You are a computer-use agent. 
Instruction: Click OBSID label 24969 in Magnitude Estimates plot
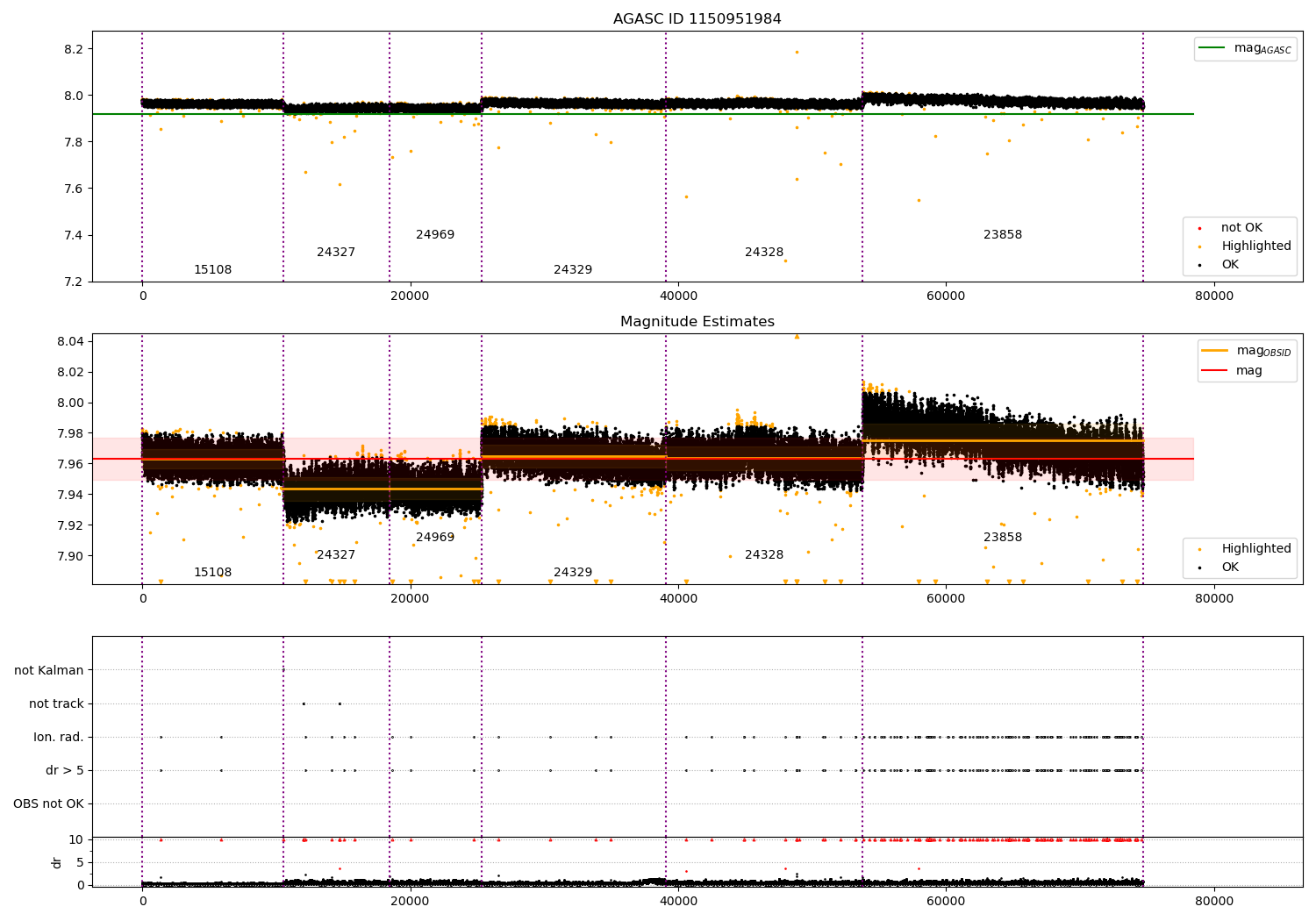pos(435,538)
